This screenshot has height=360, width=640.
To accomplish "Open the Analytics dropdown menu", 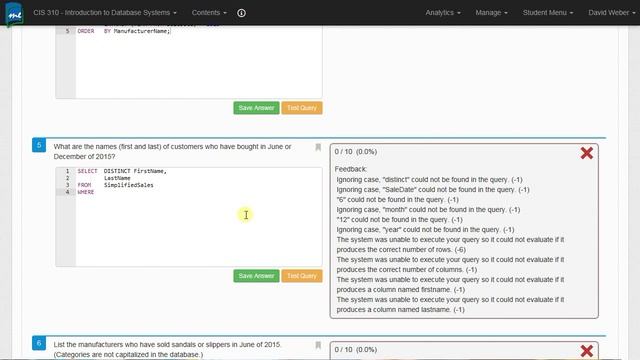I will 443,13.
